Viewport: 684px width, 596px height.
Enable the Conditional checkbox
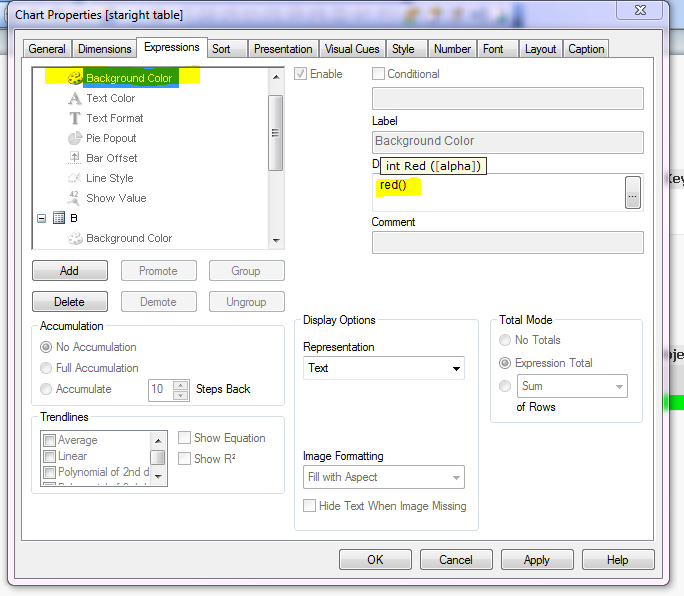tap(378, 74)
